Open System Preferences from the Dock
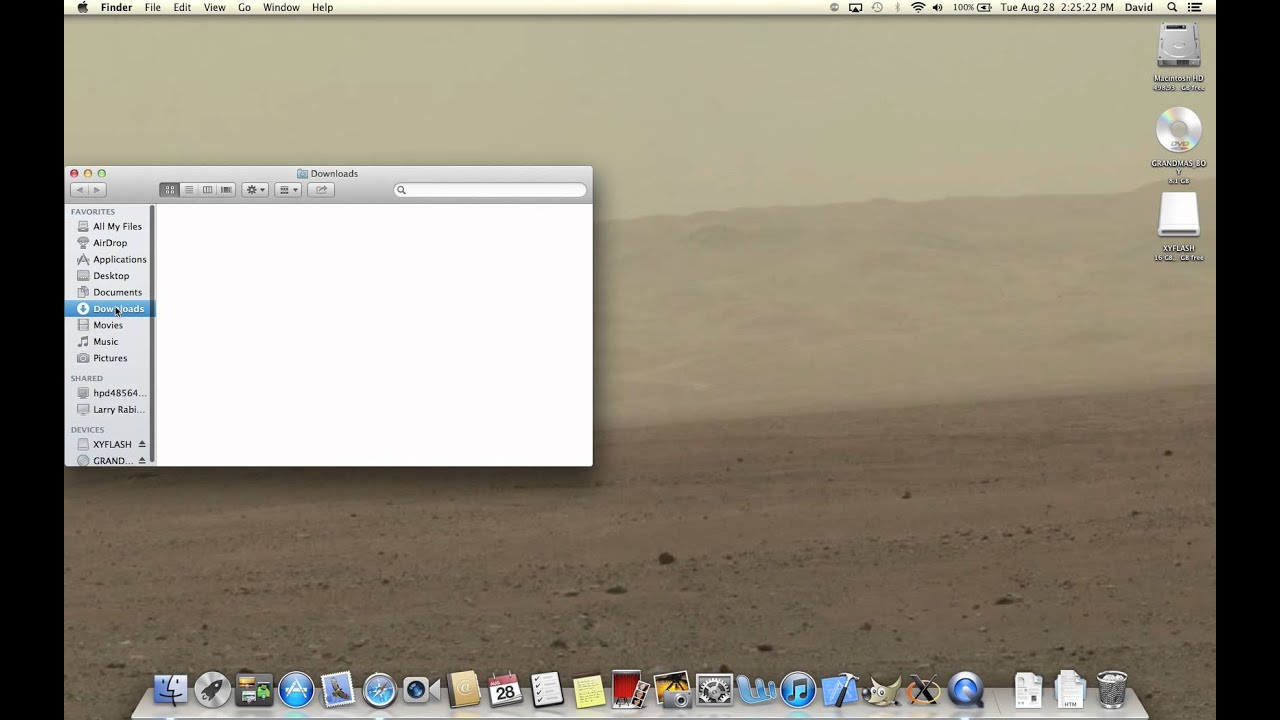Image resolution: width=1280 pixels, height=720 pixels. point(714,689)
